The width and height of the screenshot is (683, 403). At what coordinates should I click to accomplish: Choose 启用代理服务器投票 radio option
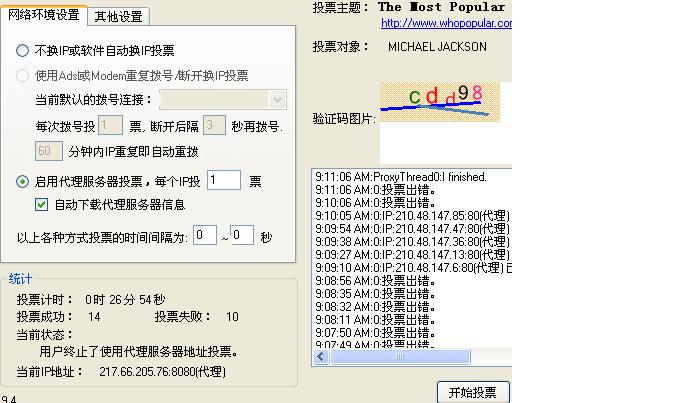click(23, 181)
